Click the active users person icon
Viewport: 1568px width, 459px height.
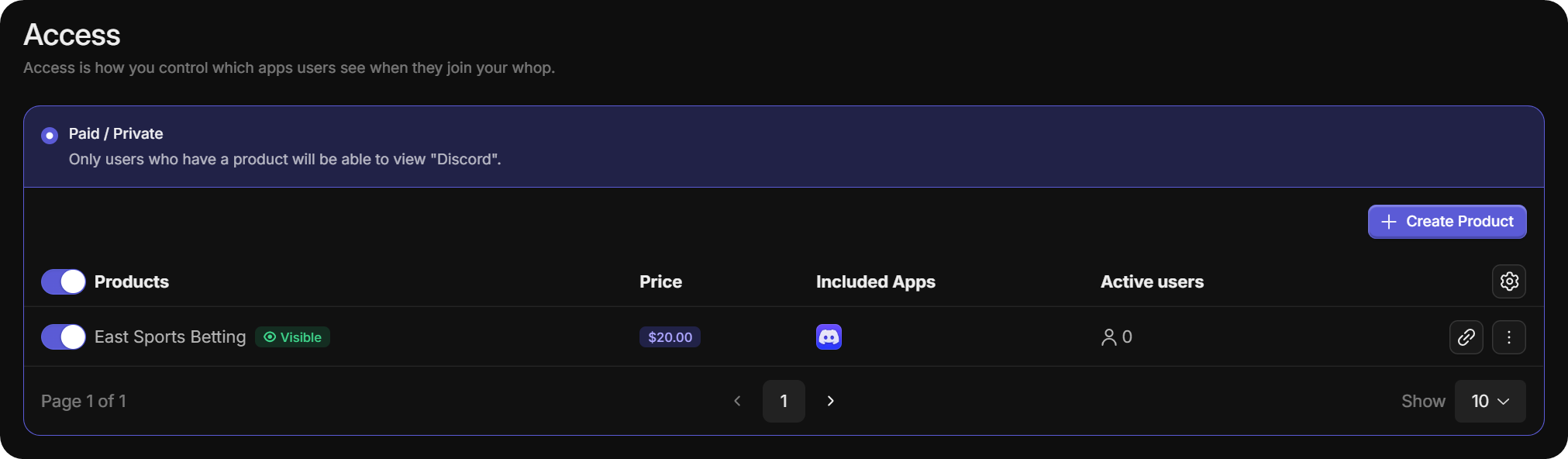(1110, 336)
